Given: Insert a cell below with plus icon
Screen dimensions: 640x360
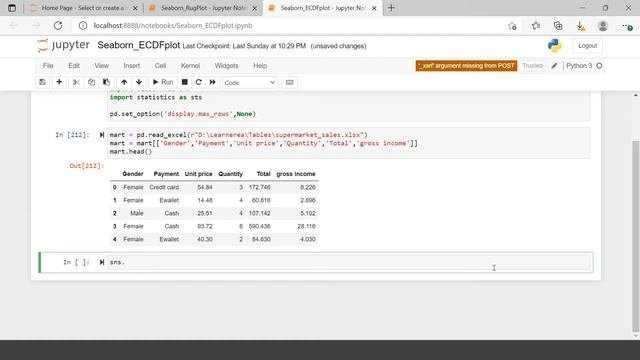Looking at the screenshot, I should pos(59,82).
